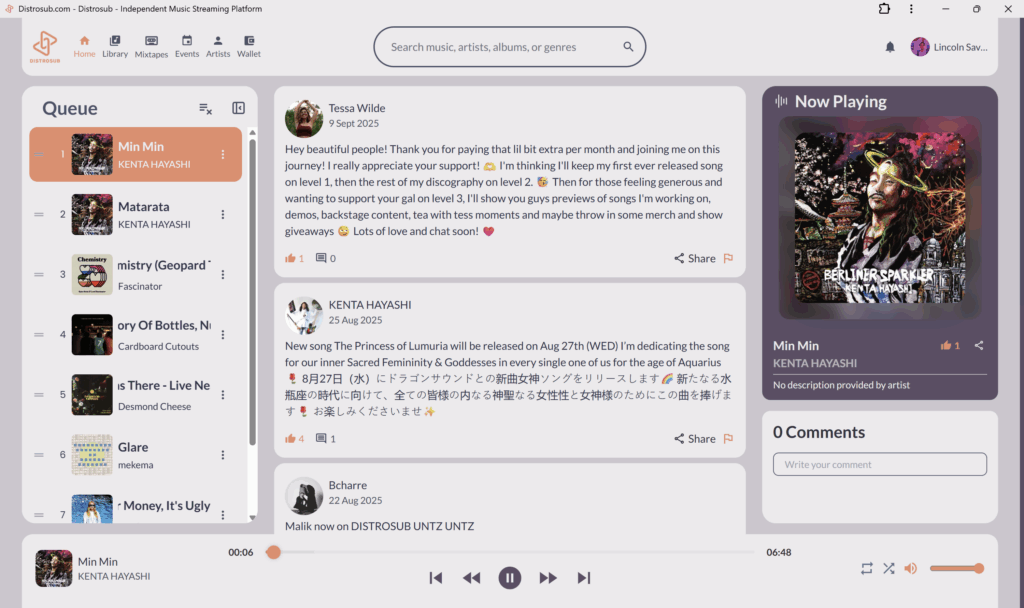Adjust the volume slider
Image resolution: width=1024 pixels, height=608 pixels.
click(954, 568)
